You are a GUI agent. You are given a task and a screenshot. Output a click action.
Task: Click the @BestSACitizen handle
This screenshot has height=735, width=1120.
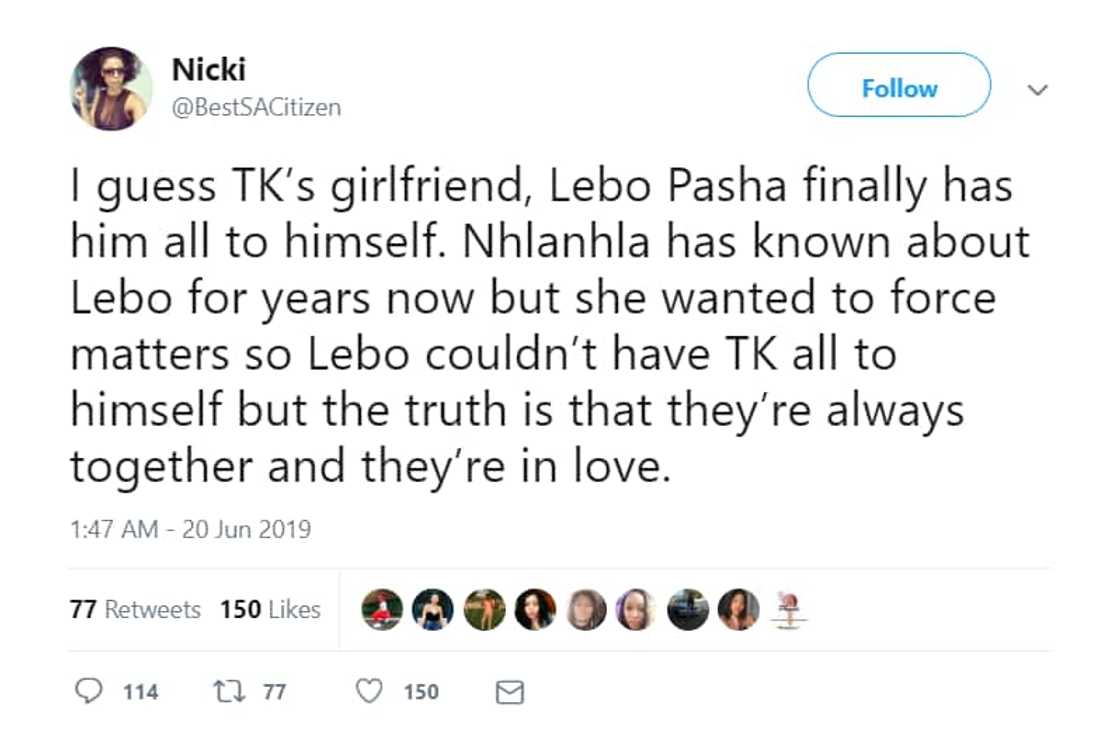tap(256, 107)
